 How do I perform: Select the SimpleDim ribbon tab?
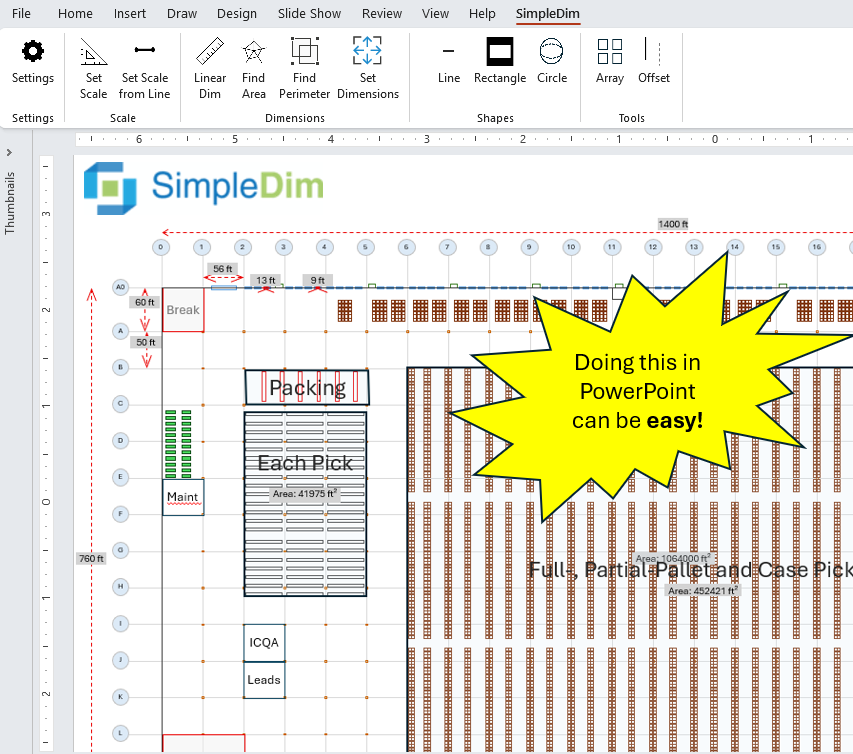click(x=547, y=14)
